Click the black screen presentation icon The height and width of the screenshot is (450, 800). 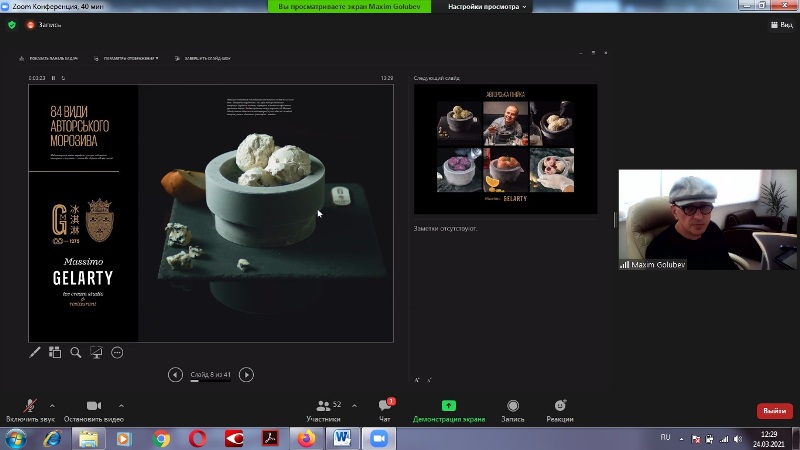96,352
